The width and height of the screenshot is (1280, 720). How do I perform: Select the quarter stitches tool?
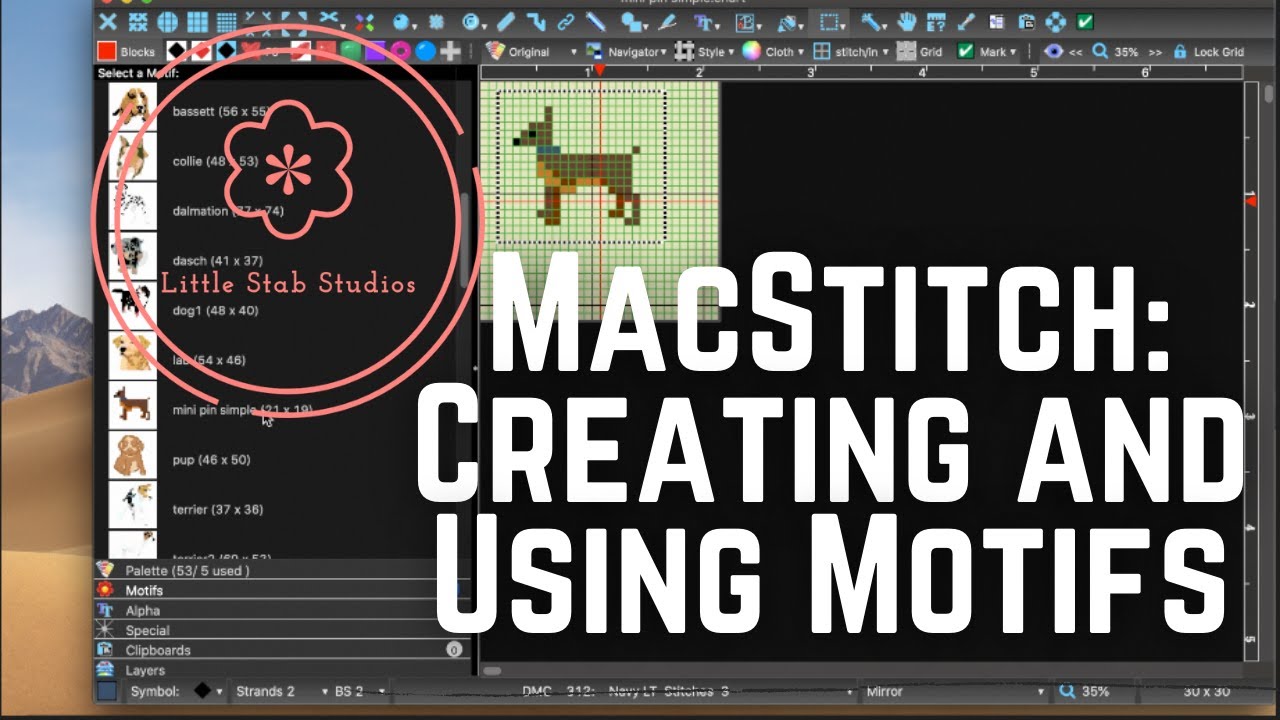137,22
